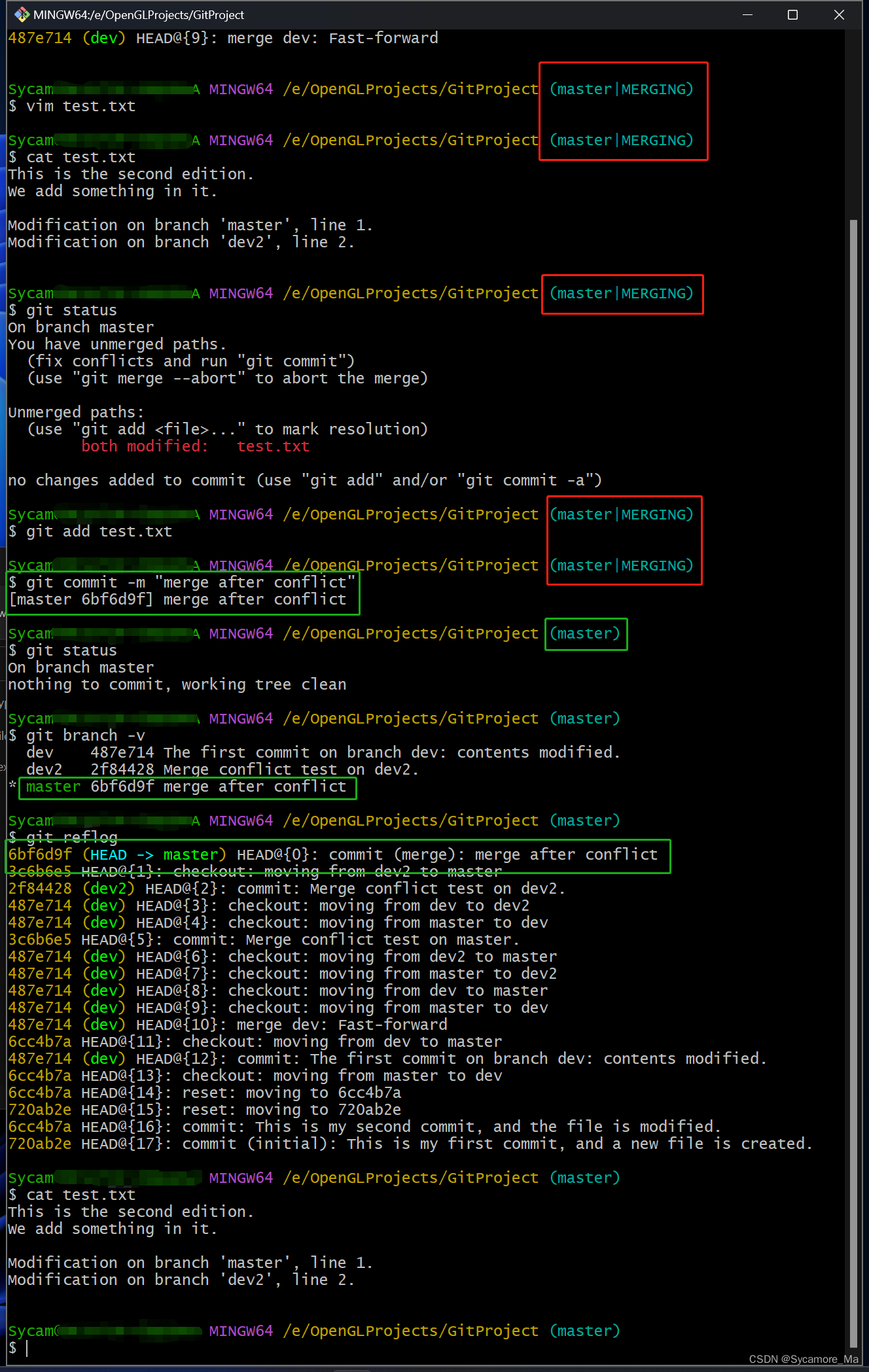Viewport: 869px width, 1372px height.
Task: Click the '$ git branch -v' command line
Action: tap(77, 735)
